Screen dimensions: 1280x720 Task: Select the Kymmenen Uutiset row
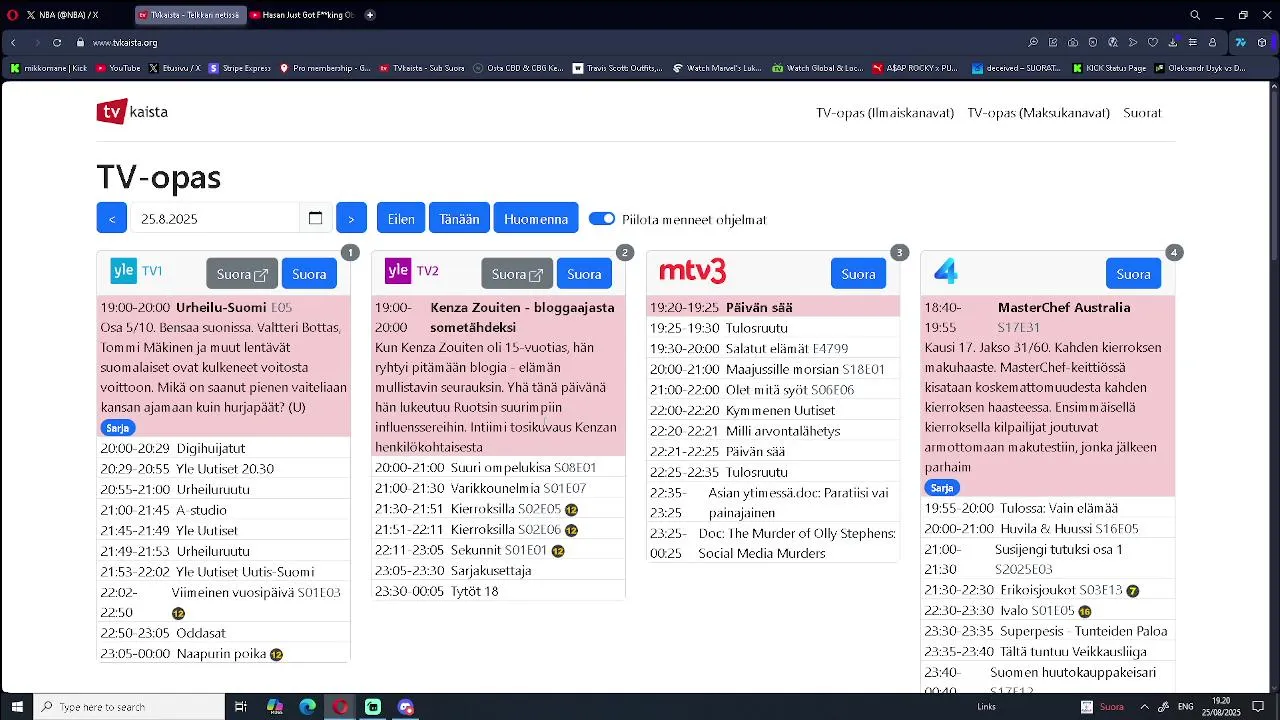click(773, 411)
